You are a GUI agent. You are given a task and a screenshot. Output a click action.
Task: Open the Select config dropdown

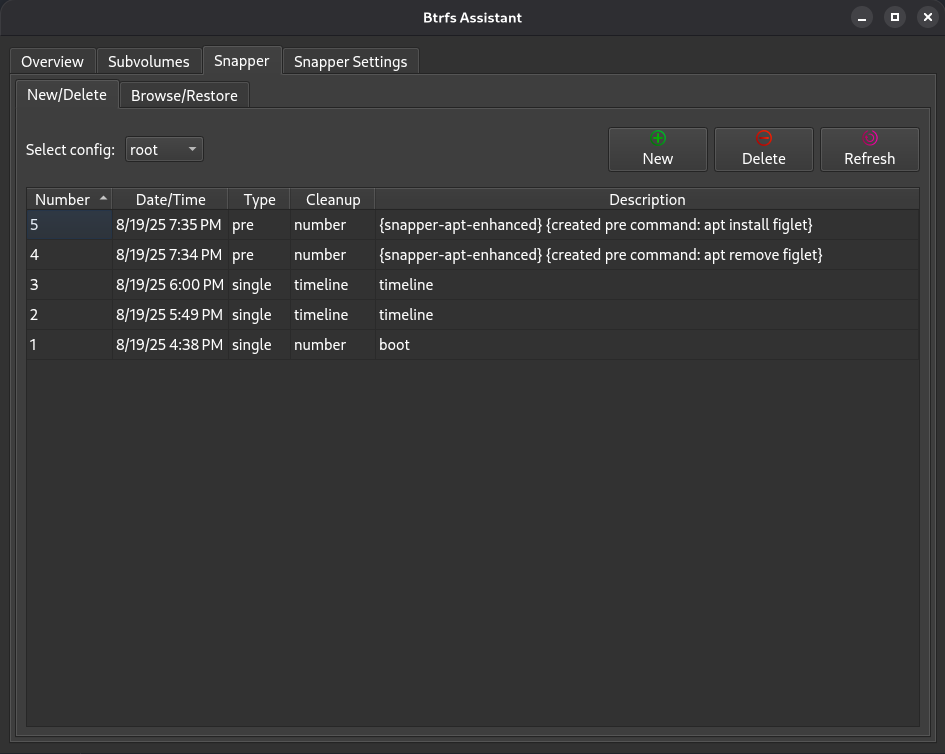pyautogui.click(x=164, y=150)
